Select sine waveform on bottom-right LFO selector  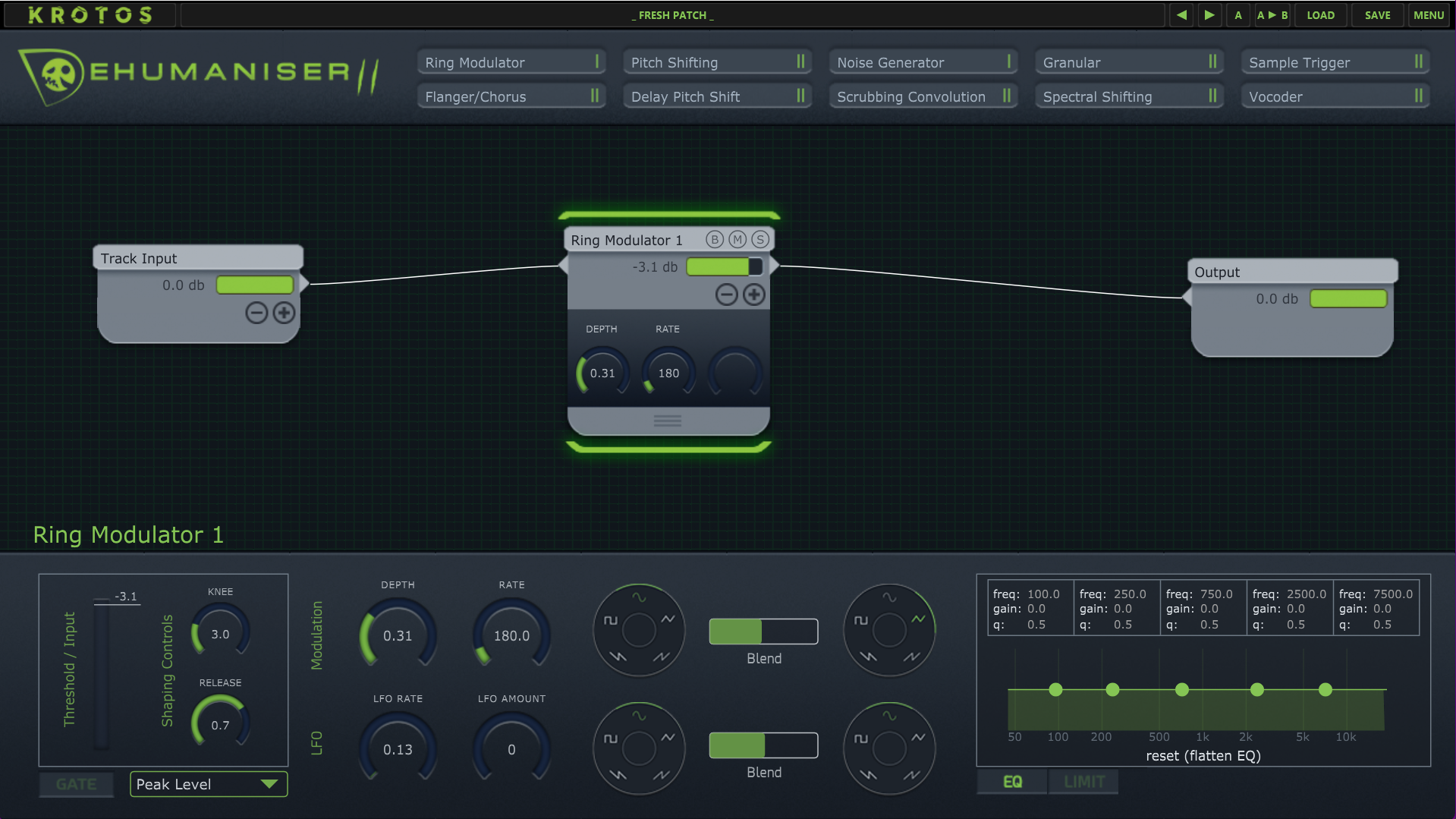pyautogui.click(x=889, y=715)
